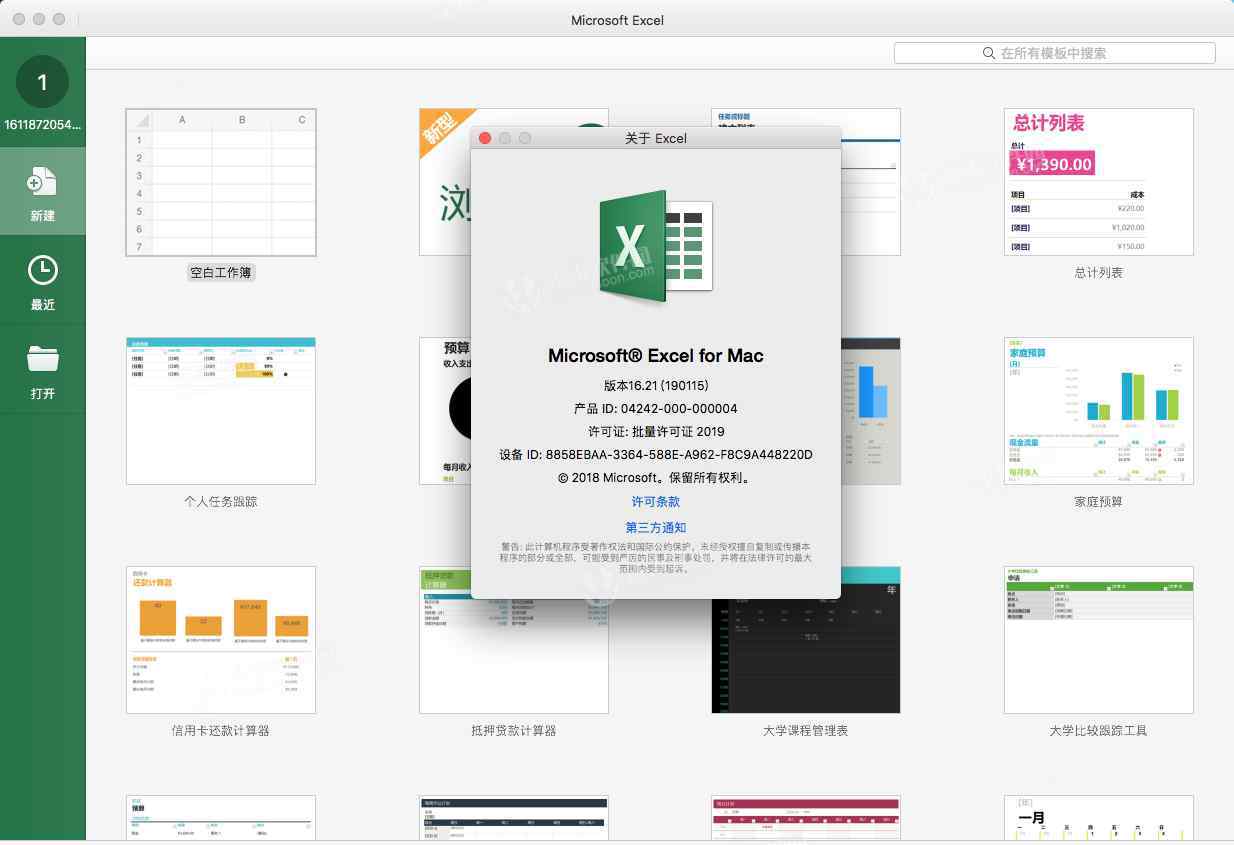Click the account name 1611872054… in sidebar
The image size is (1234, 845).
coord(42,125)
